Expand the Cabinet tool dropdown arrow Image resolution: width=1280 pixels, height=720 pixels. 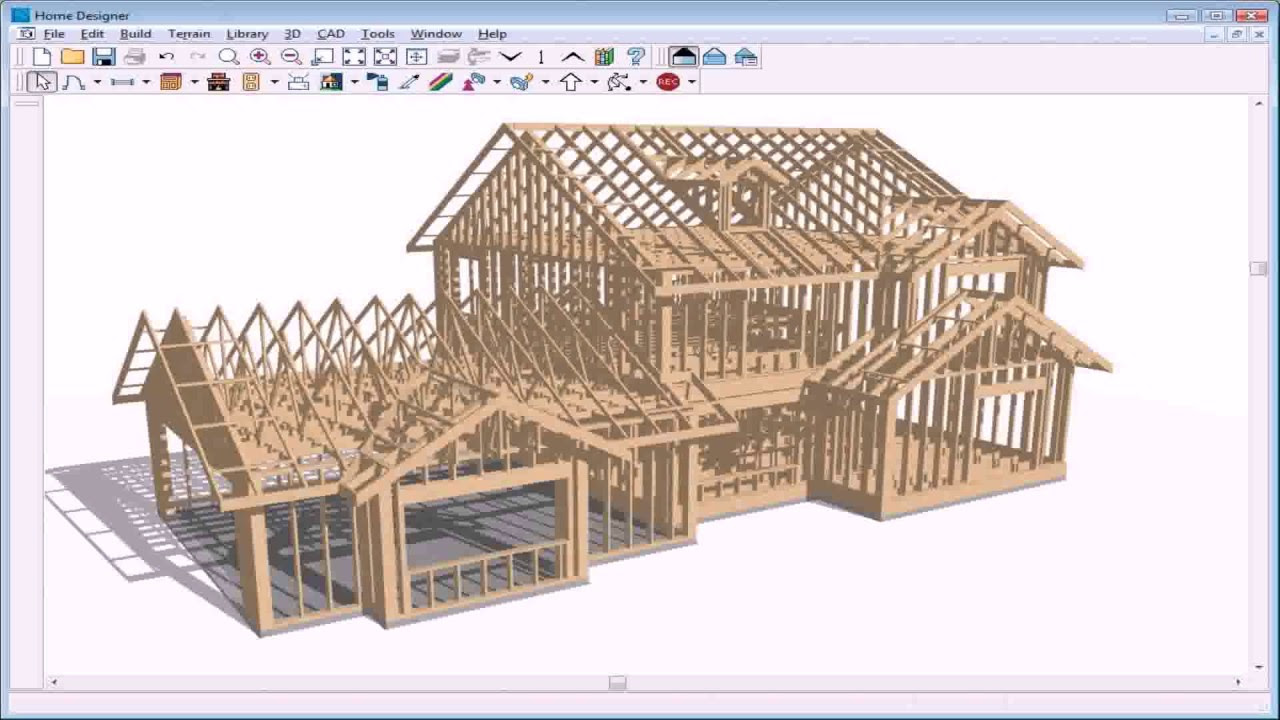194,82
